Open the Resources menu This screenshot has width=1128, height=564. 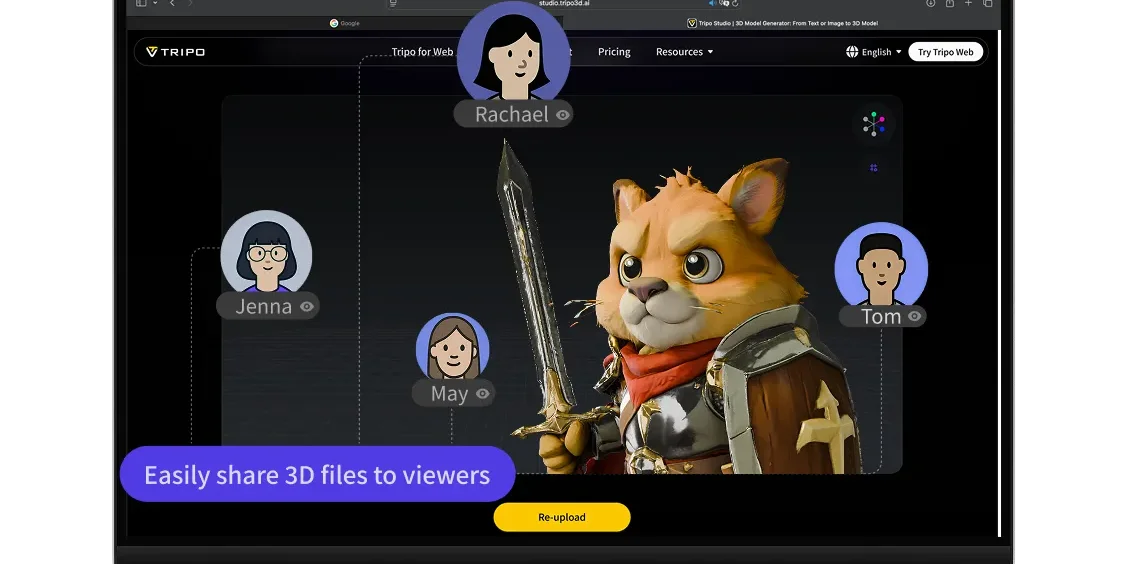[684, 52]
